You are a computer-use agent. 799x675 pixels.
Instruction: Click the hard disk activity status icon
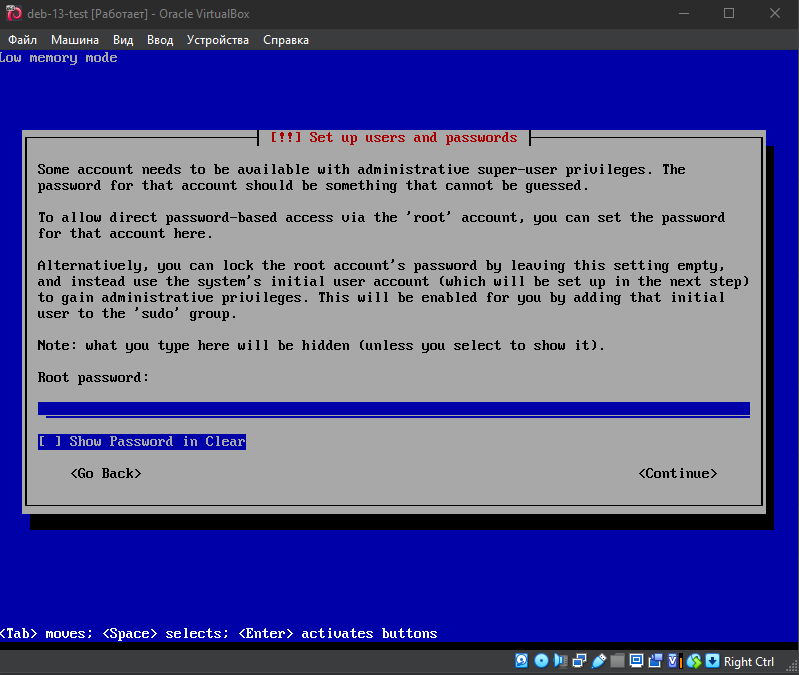522,661
